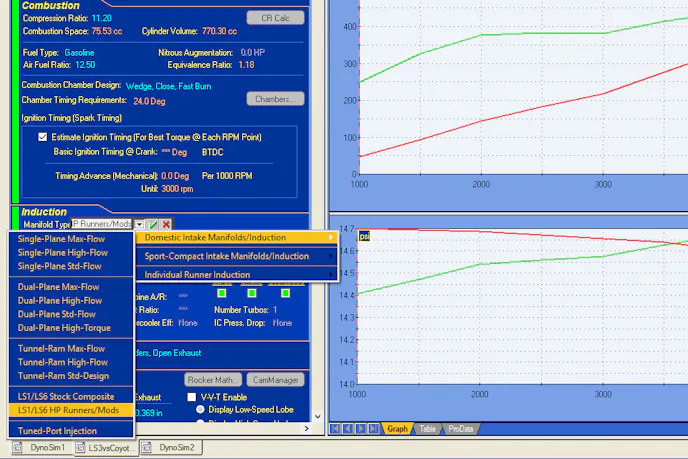Go to previous tab arrow

(x=347, y=428)
